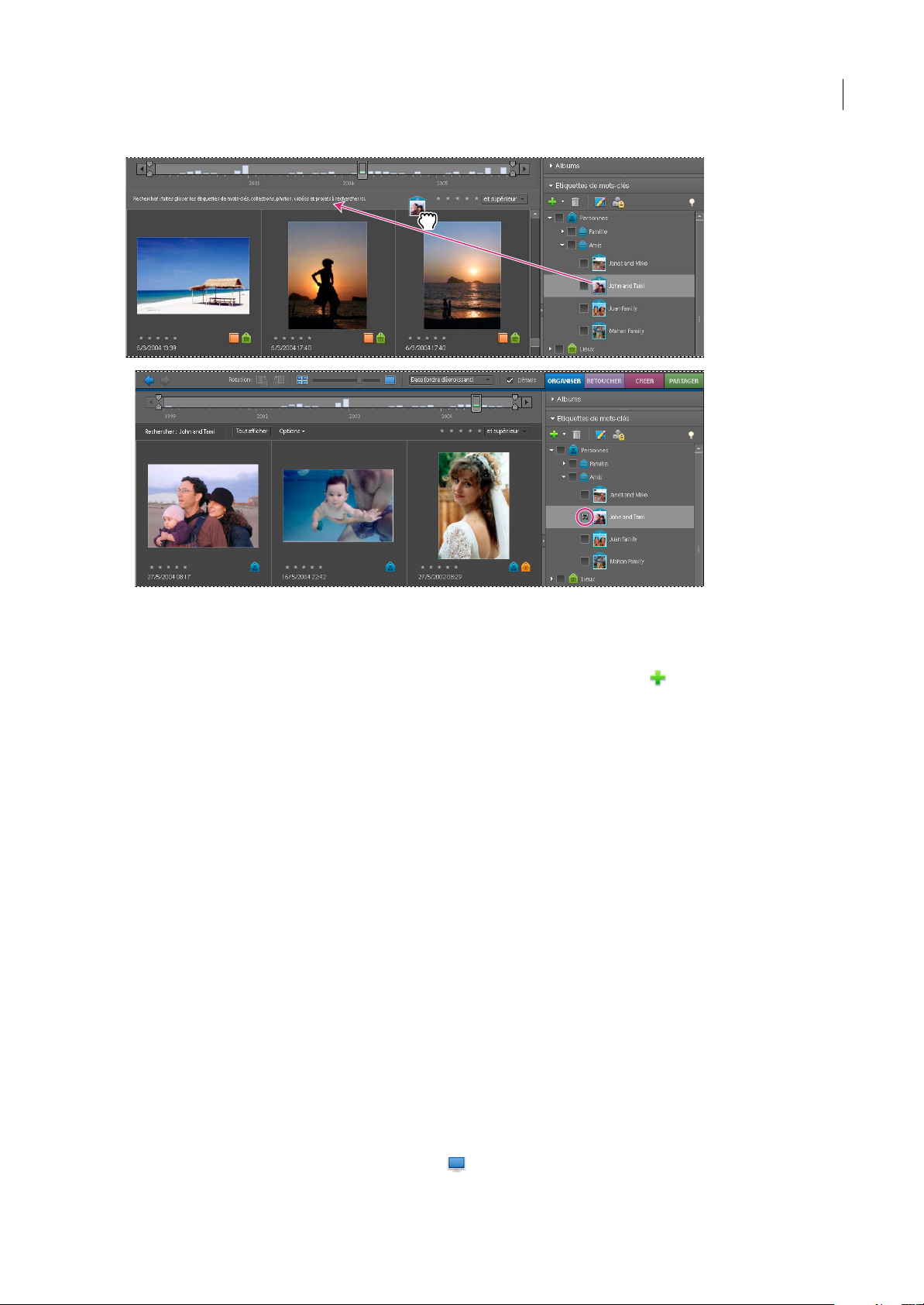Select the family with baby photo

(203, 506)
